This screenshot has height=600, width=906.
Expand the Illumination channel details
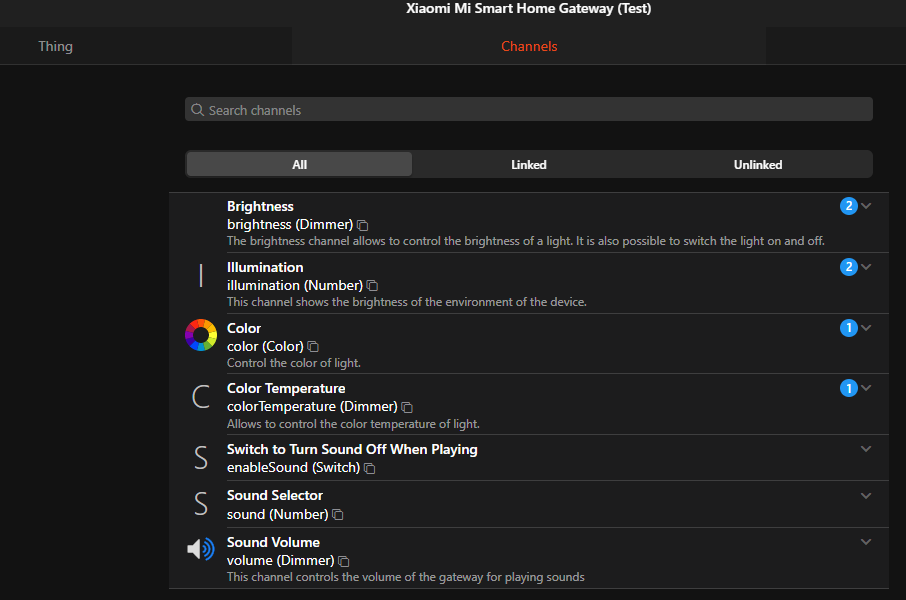pos(866,267)
